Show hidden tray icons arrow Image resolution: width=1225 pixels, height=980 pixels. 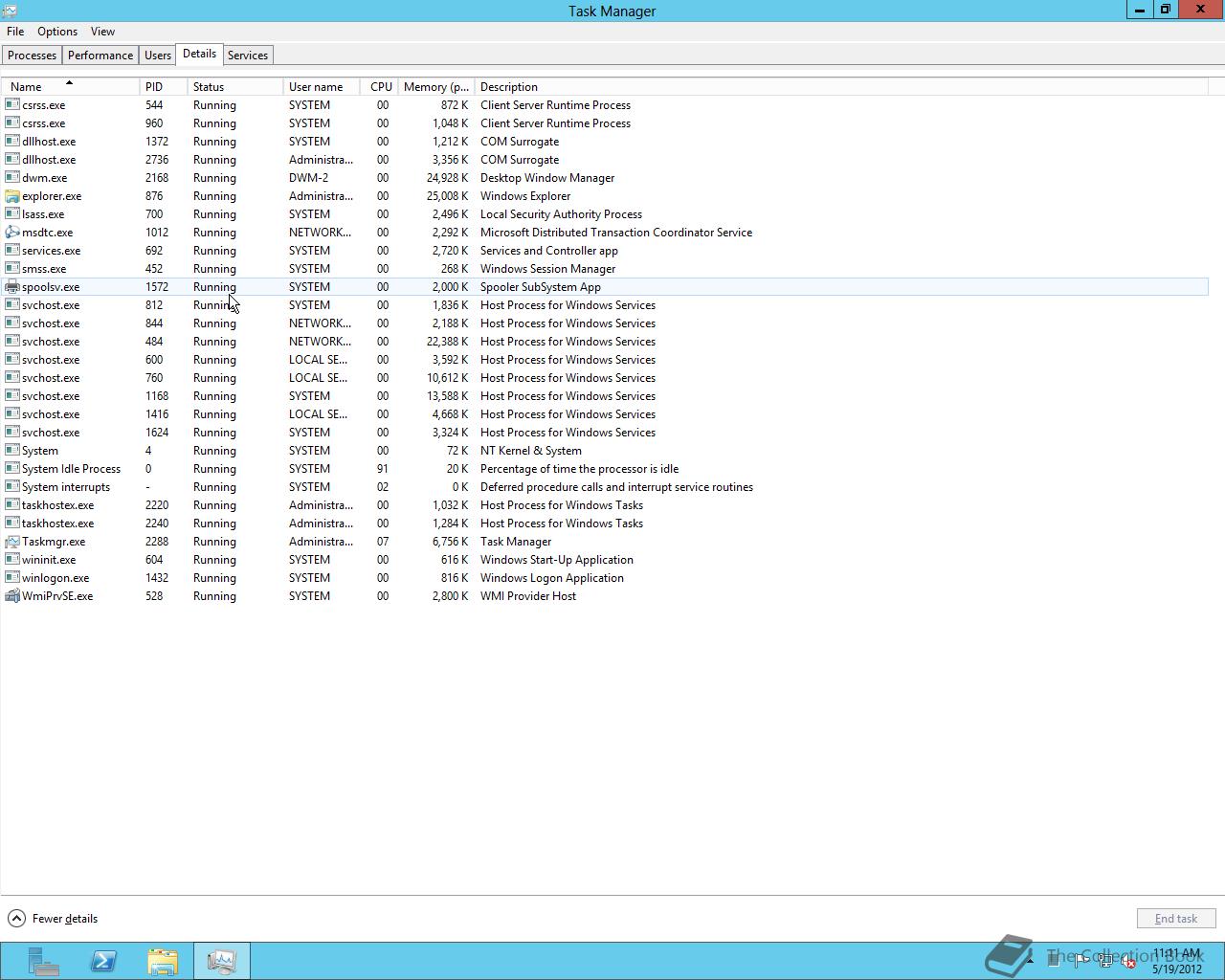click(x=1030, y=960)
